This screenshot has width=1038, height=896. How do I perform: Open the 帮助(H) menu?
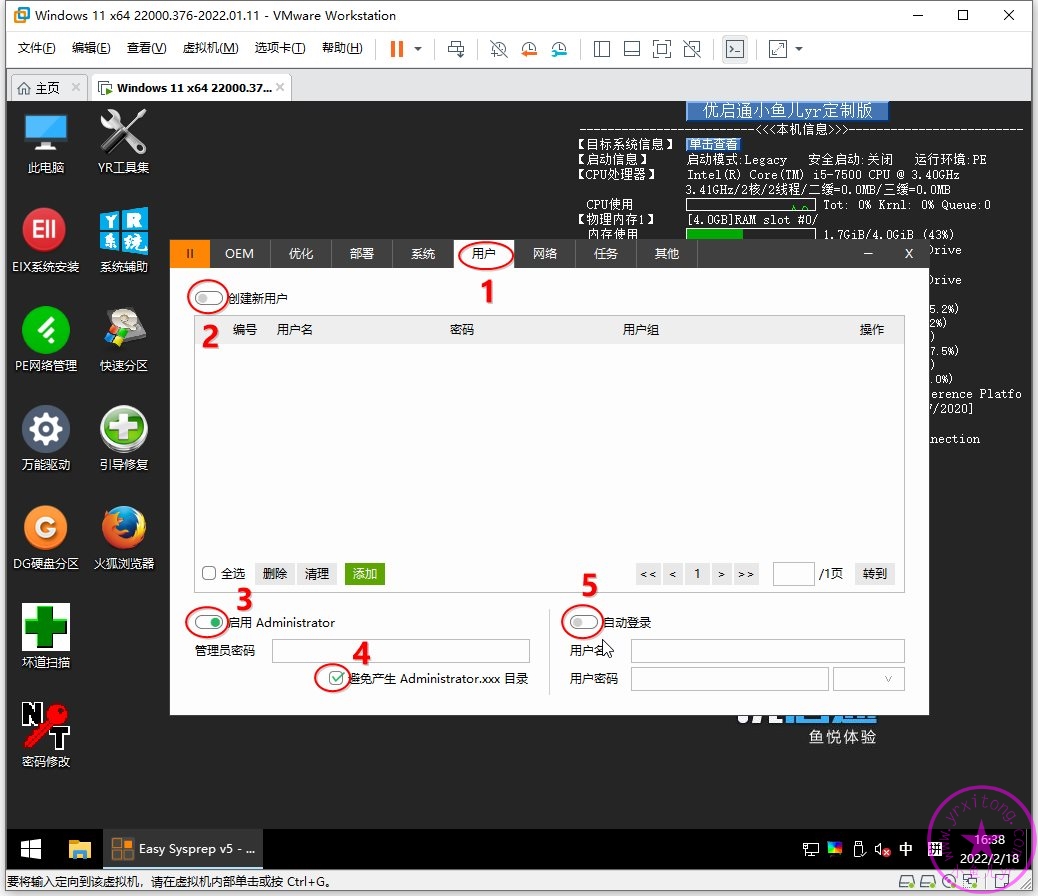point(342,48)
